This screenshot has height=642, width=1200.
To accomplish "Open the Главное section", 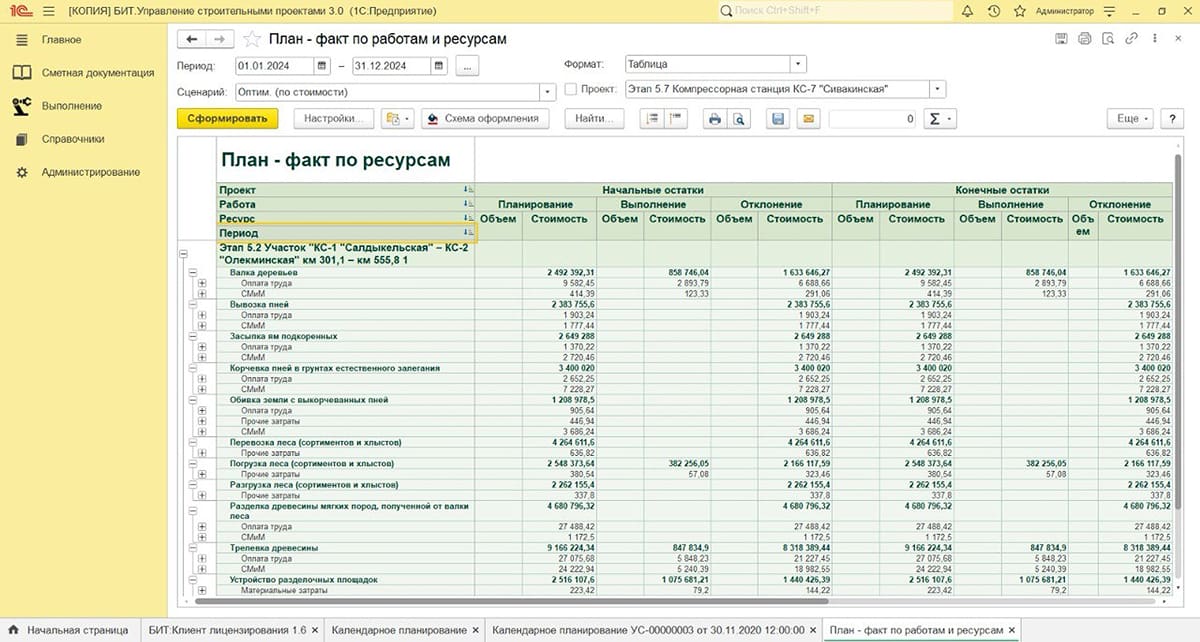I will pyautogui.click(x=61, y=40).
